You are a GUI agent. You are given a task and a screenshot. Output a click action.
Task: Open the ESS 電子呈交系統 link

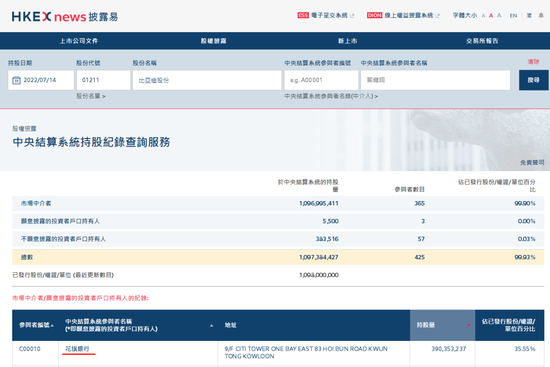[326, 15]
